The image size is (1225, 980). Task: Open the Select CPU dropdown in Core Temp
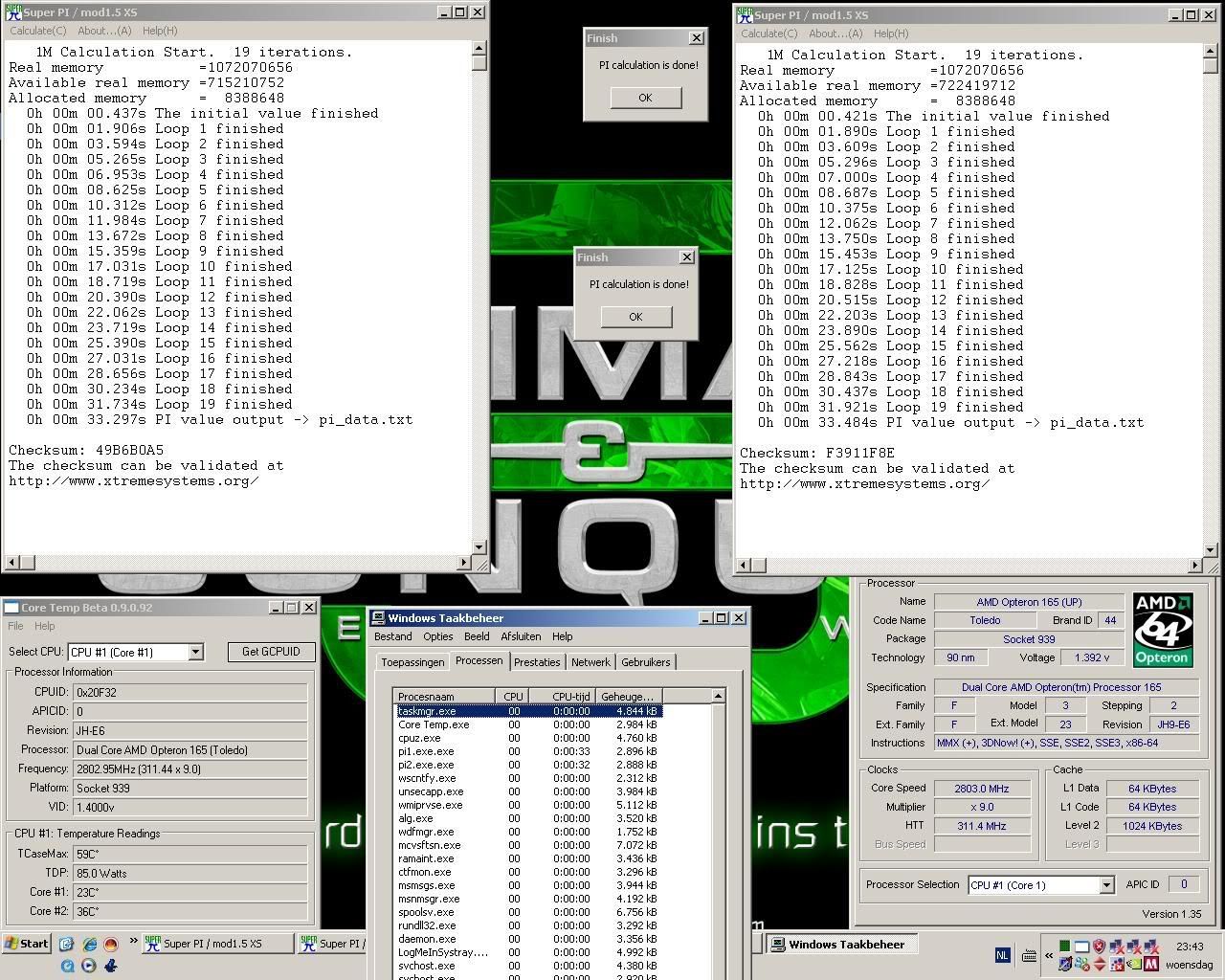point(195,652)
